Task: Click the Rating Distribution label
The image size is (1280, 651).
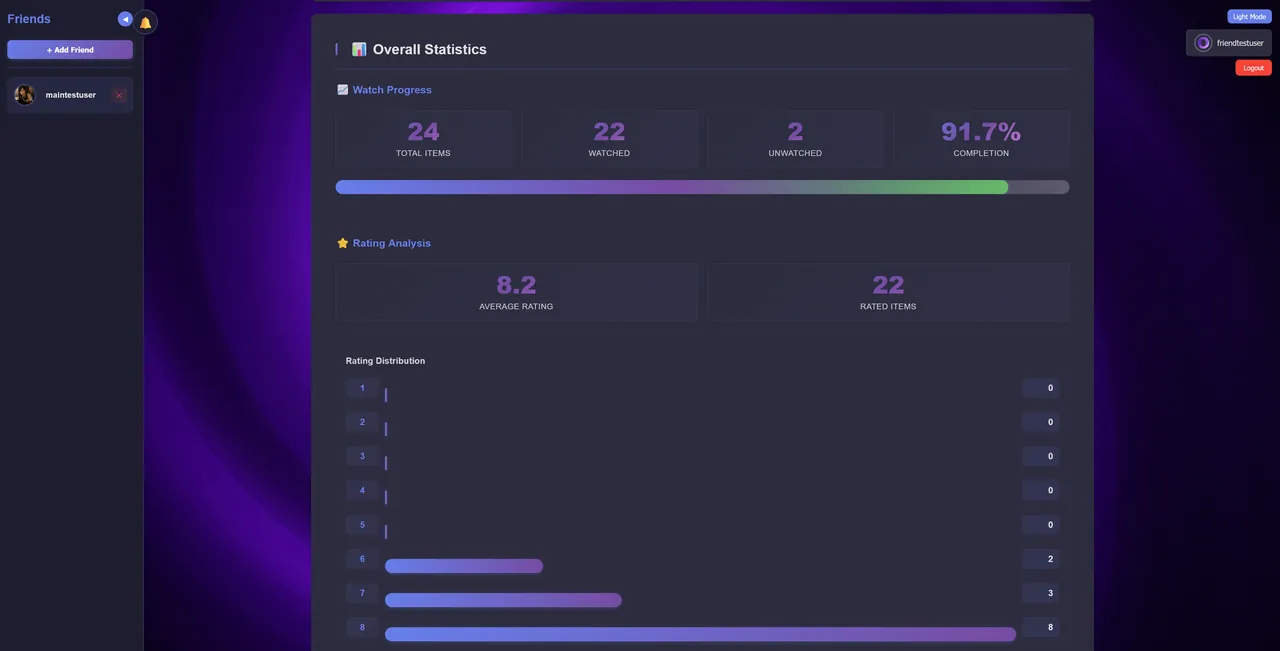Action: click(x=385, y=361)
